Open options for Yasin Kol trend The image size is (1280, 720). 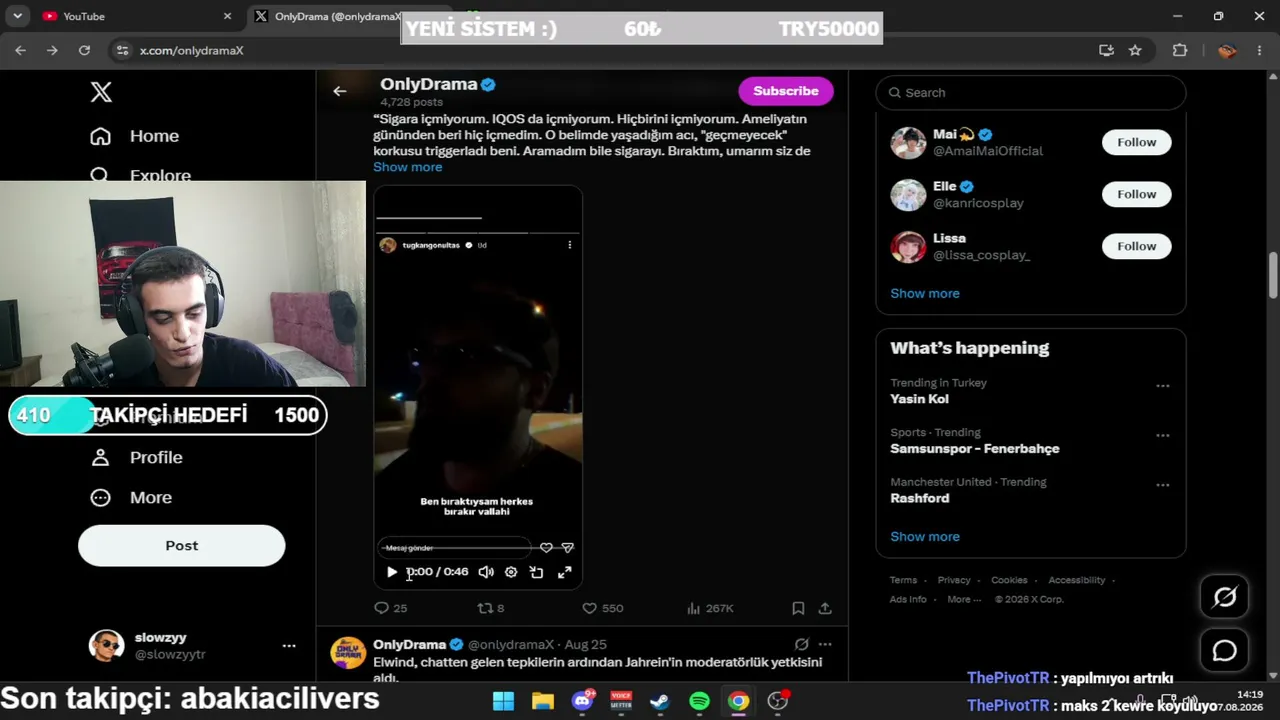1163,386
